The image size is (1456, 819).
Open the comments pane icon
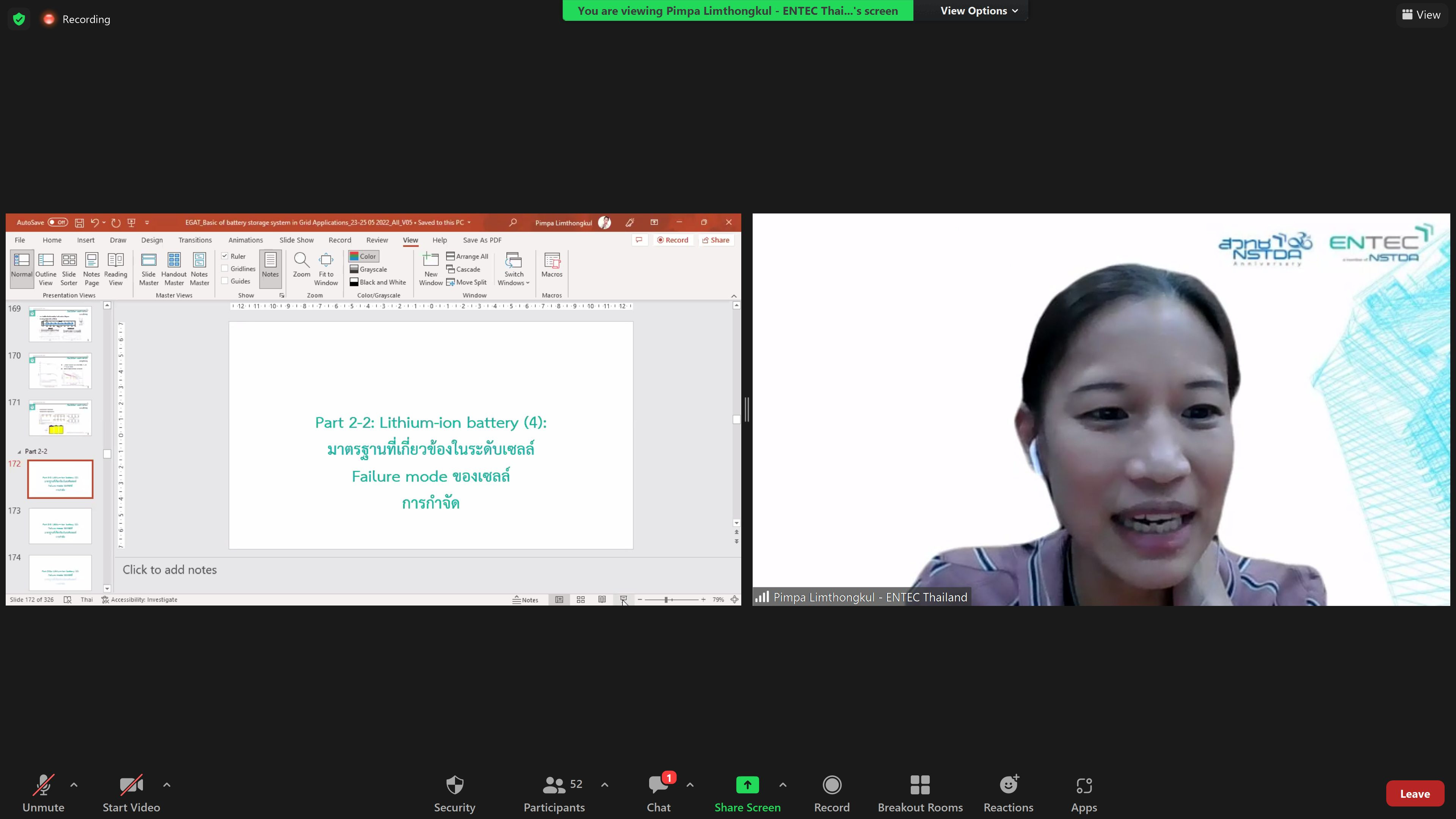[639, 240]
